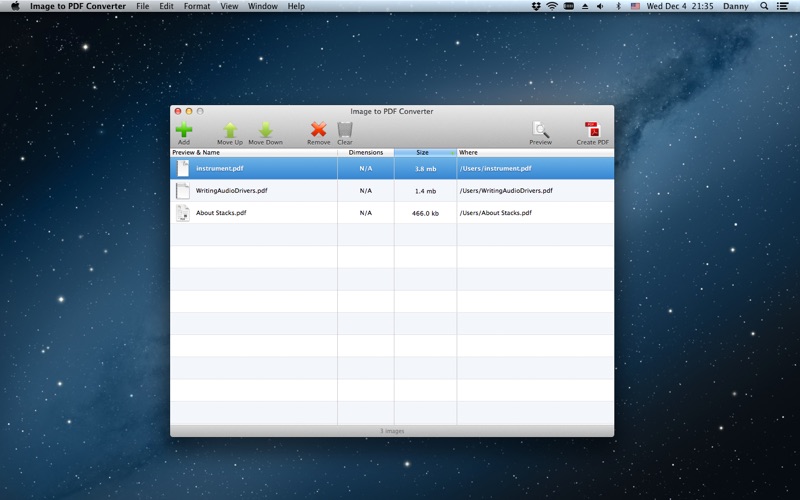The image size is (800, 500).
Task: Click the Create PDF icon
Action: pos(592,130)
